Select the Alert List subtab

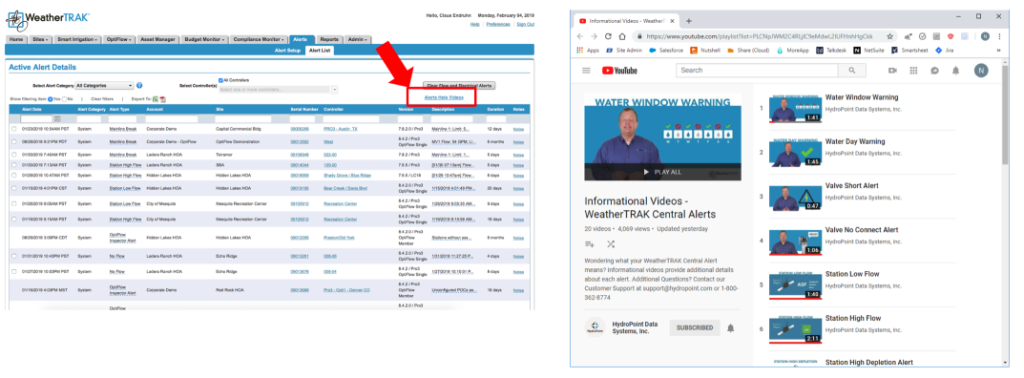point(319,50)
